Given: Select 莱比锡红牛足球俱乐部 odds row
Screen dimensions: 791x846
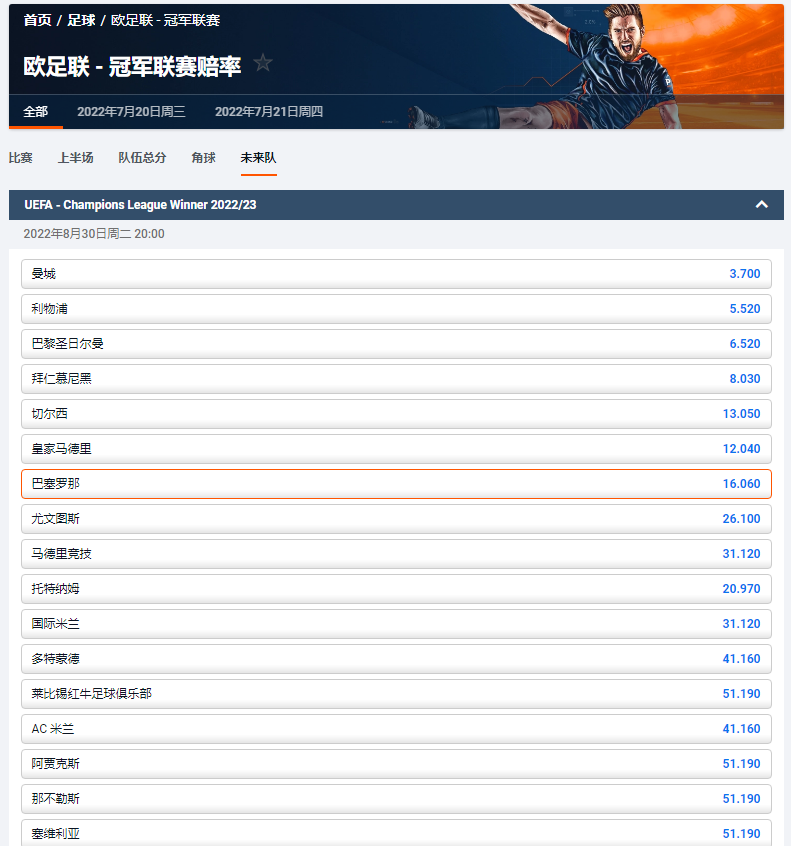Looking at the screenshot, I should pos(396,694).
